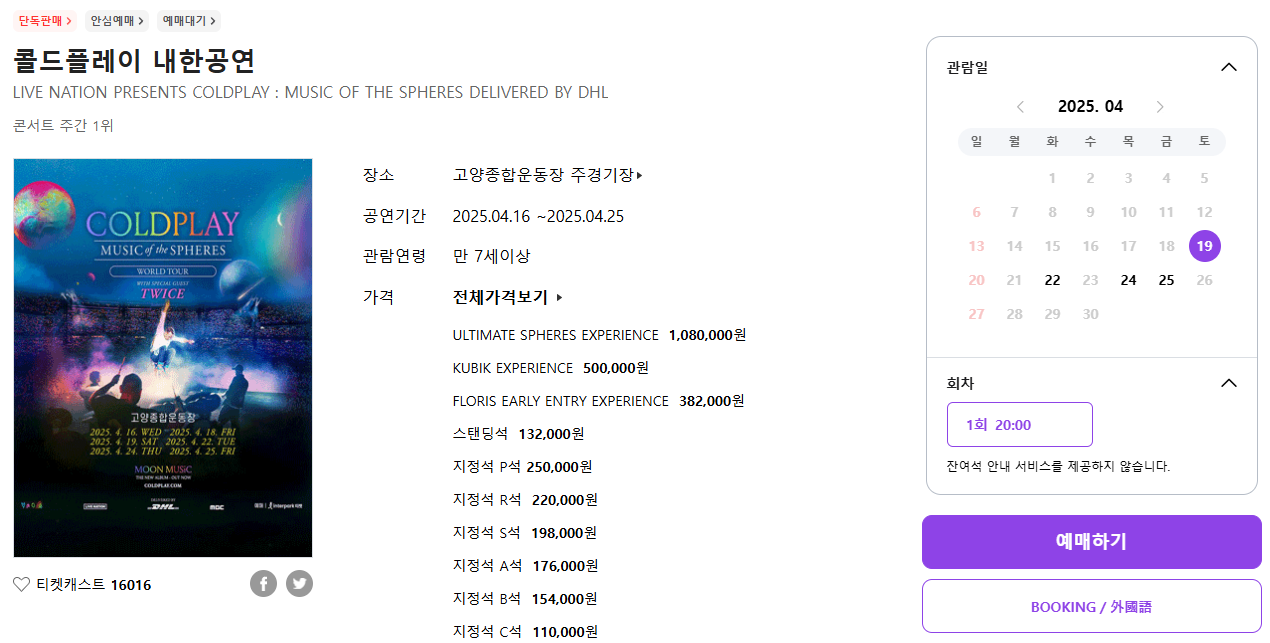Open the 단독판매 tag
The image size is (1270, 643).
(45, 20)
